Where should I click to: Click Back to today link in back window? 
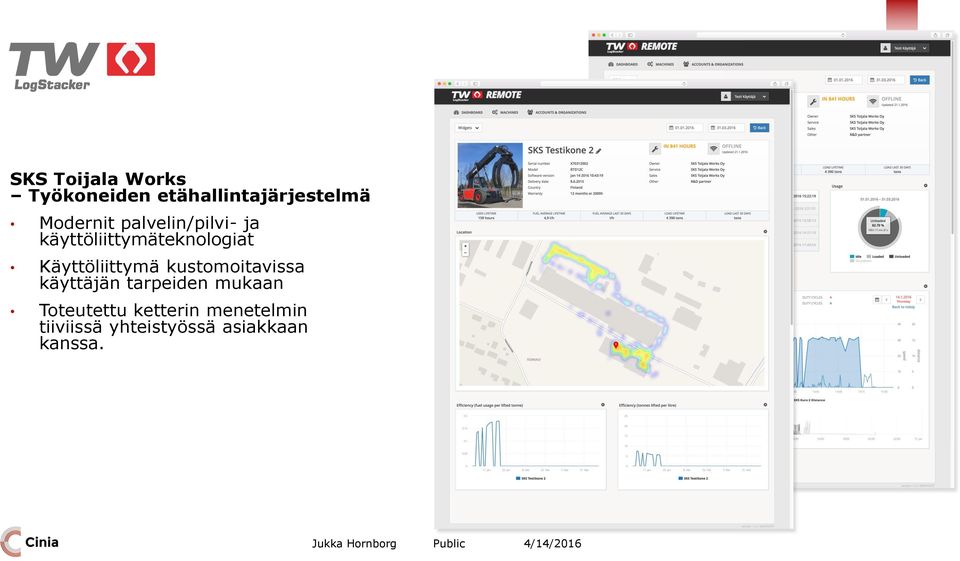tap(904, 307)
